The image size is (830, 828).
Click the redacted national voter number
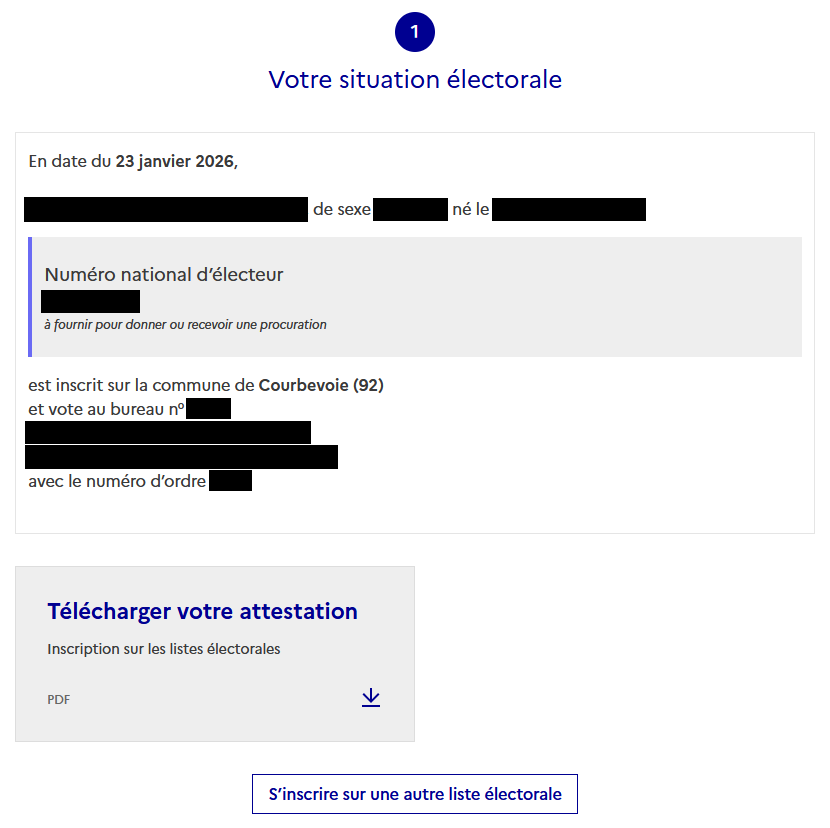tap(90, 301)
